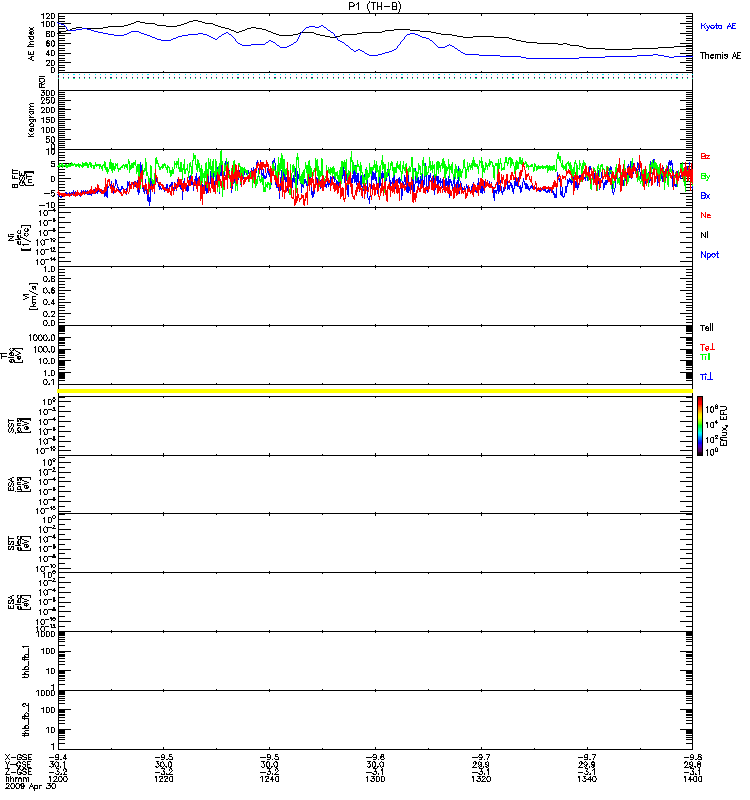Click the thb_fb_2 panel label
Image resolution: width=750 pixels, height=800 pixels.
point(27,720)
